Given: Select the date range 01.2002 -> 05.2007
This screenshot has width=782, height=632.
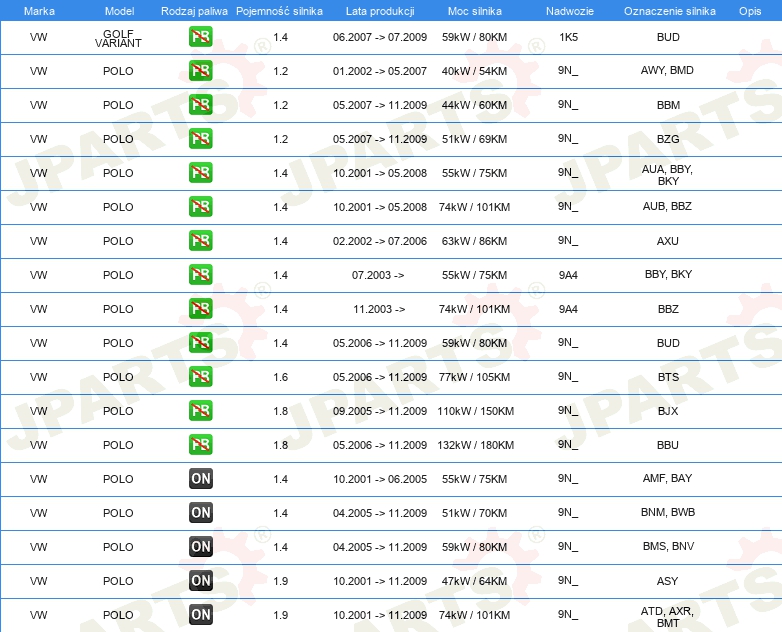Looking at the screenshot, I should tap(380, 71).
